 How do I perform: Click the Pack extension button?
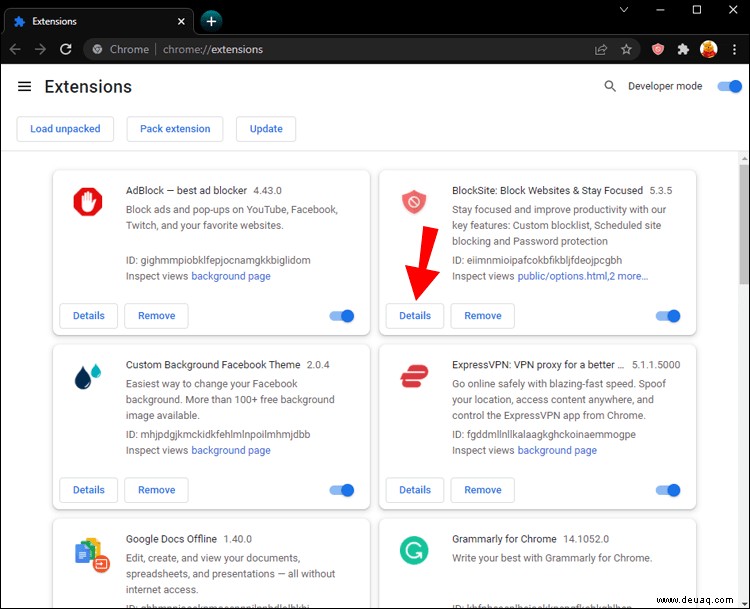[175, 129]
